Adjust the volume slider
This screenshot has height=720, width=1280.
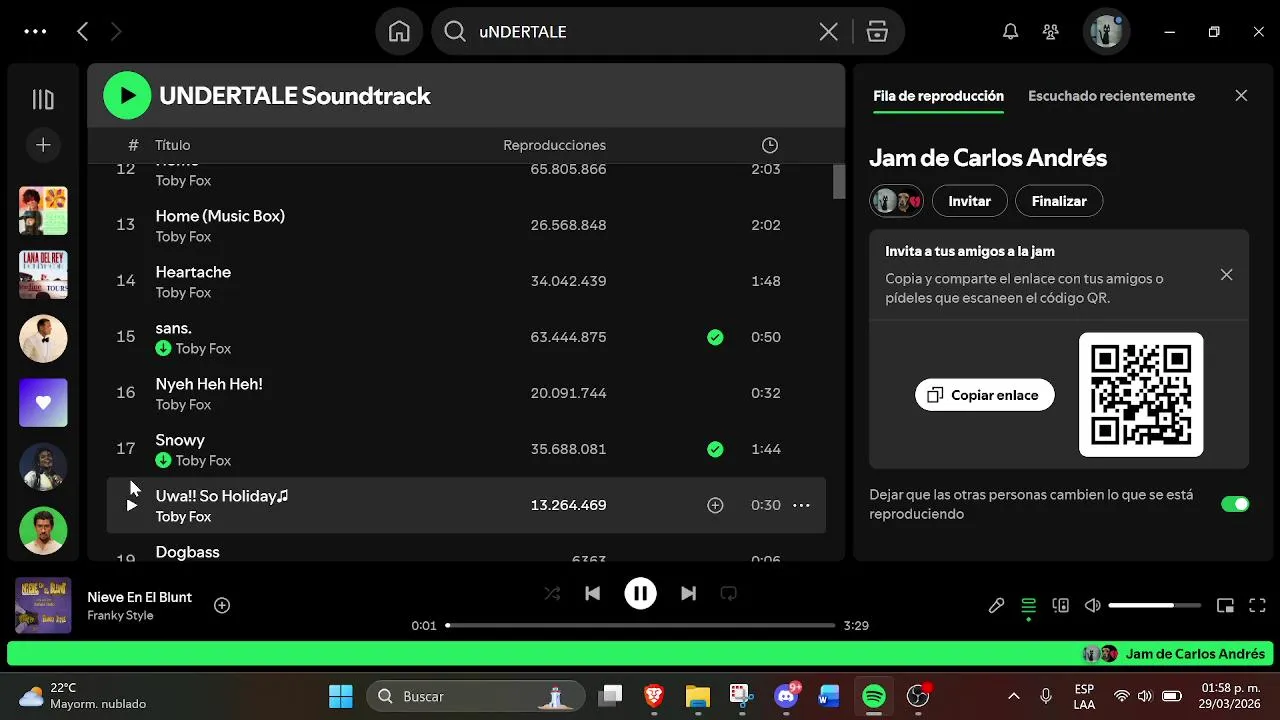coord(1155,605)
